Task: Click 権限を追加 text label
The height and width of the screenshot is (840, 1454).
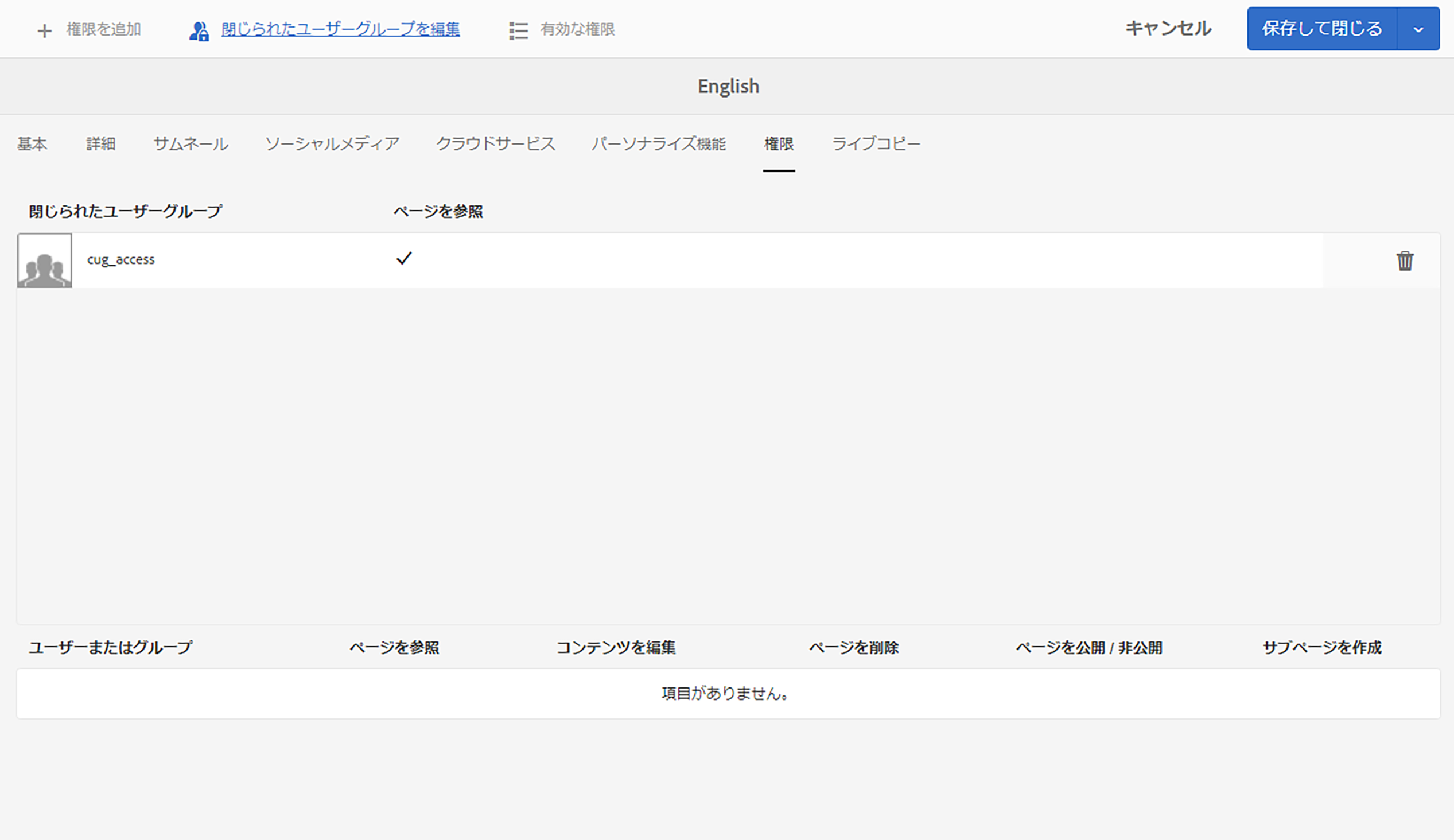Action: tap(103, 29)
